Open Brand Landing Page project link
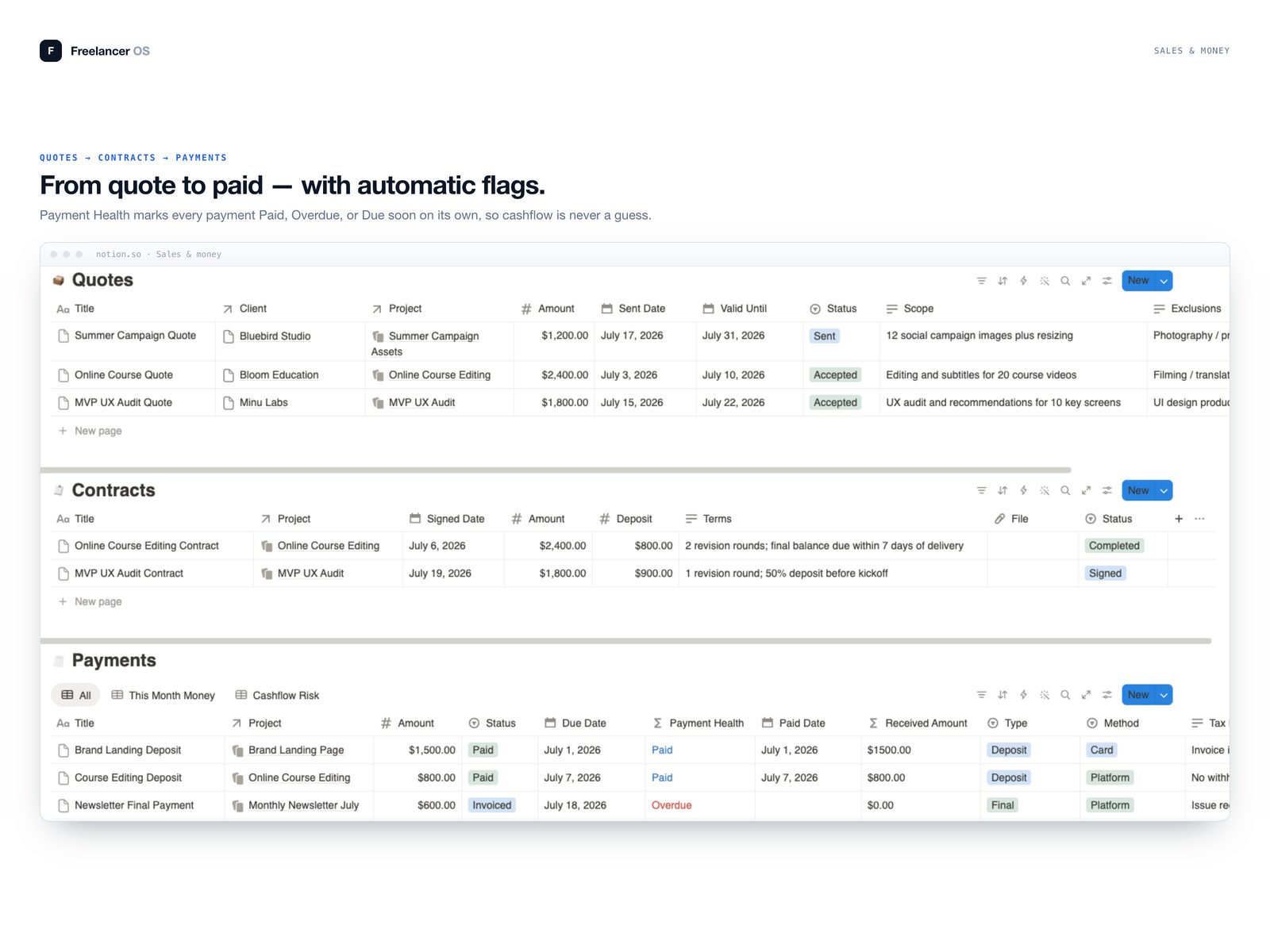This screenshot has height=952, width=1270. tap(296, 750)
